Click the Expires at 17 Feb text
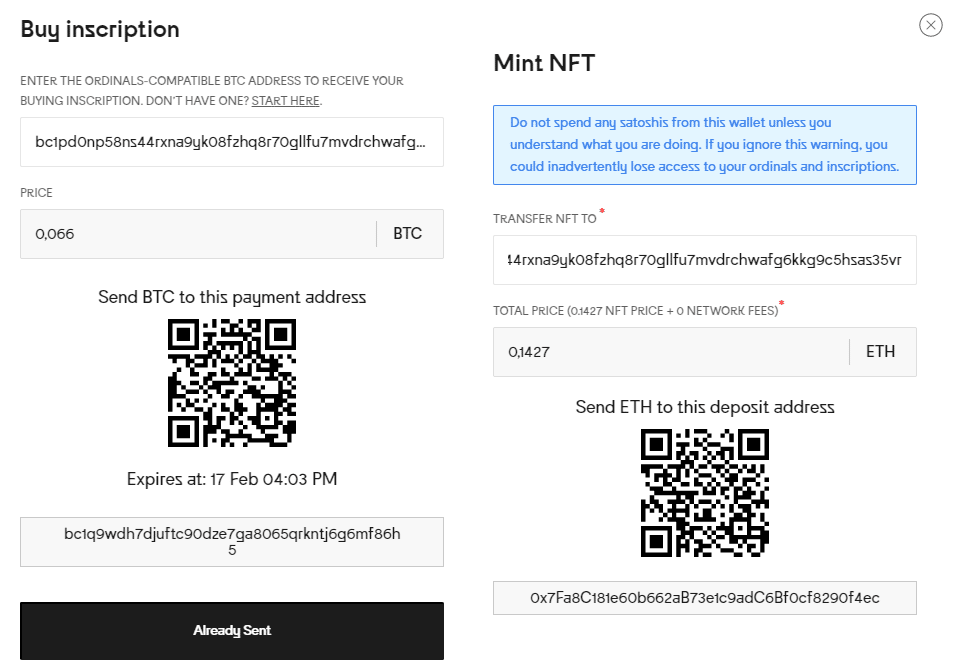963x665 pixels. (232, 479)
